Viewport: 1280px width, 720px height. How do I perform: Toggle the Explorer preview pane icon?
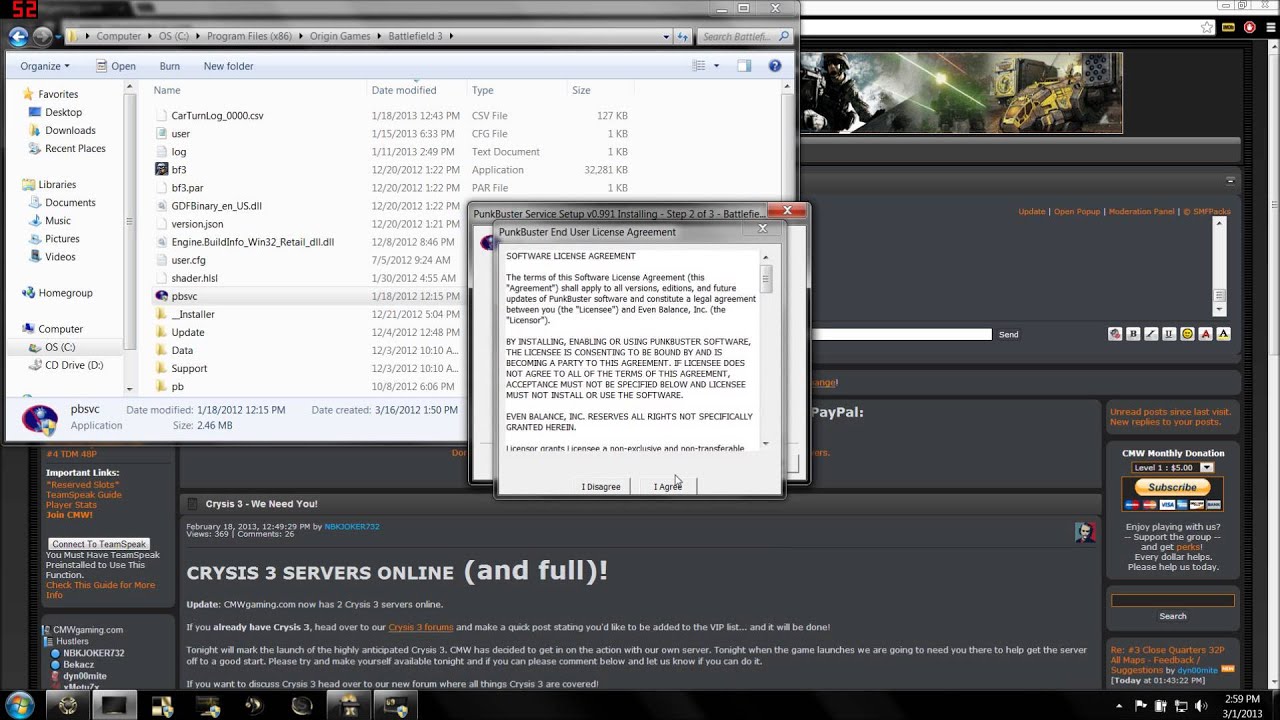[744, 66]
